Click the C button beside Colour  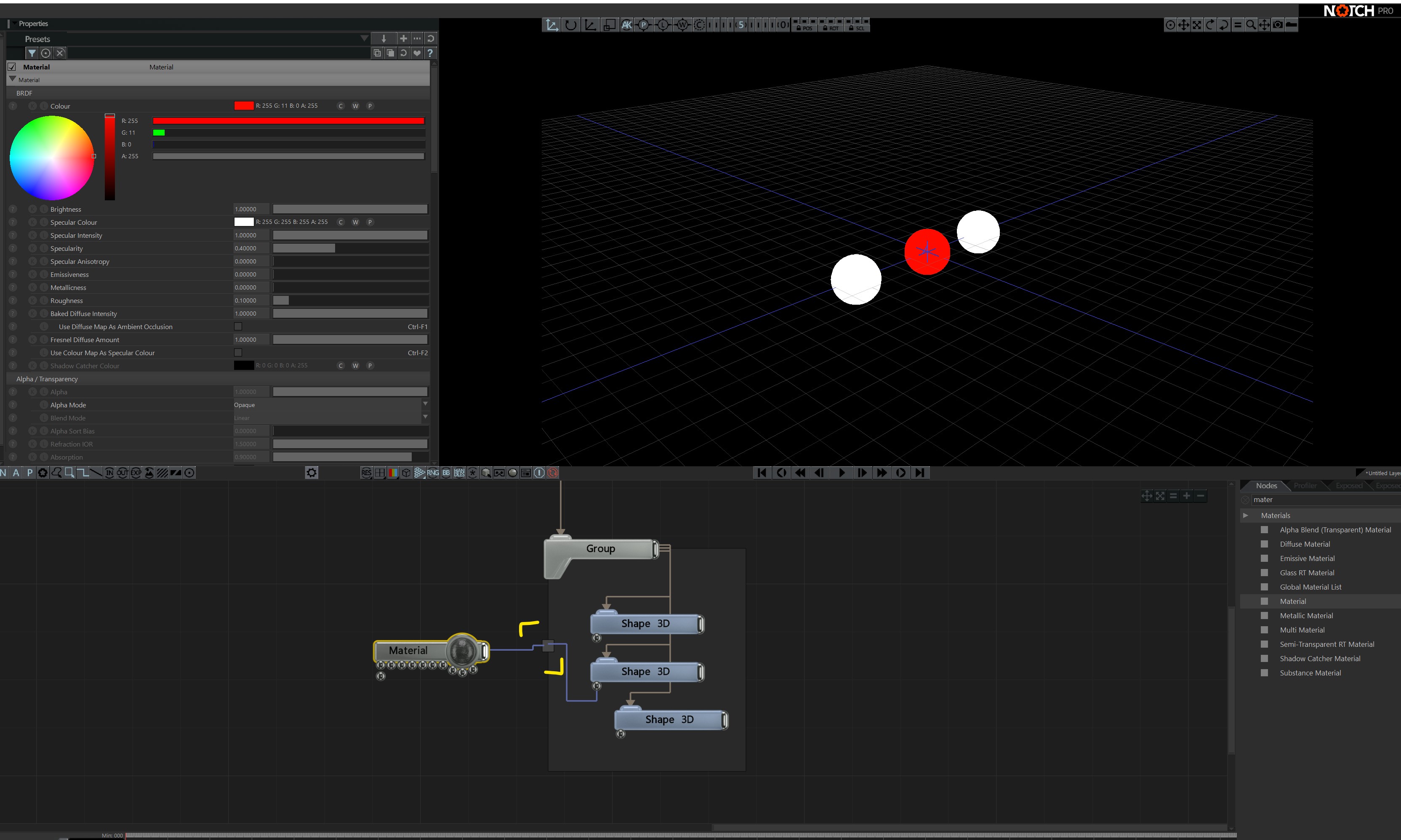(x=341, y=106)
